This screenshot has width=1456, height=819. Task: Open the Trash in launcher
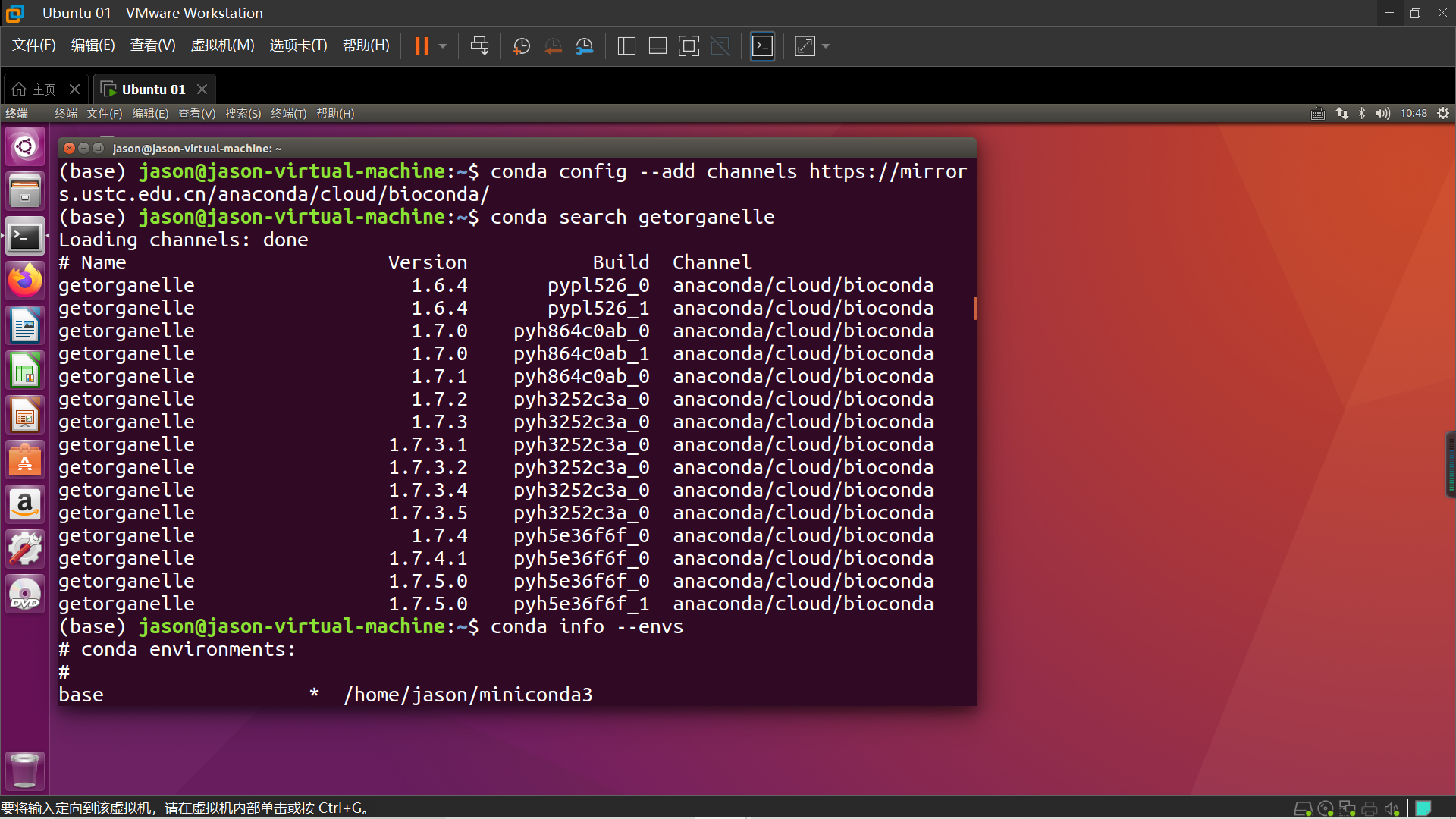point(25,770)
